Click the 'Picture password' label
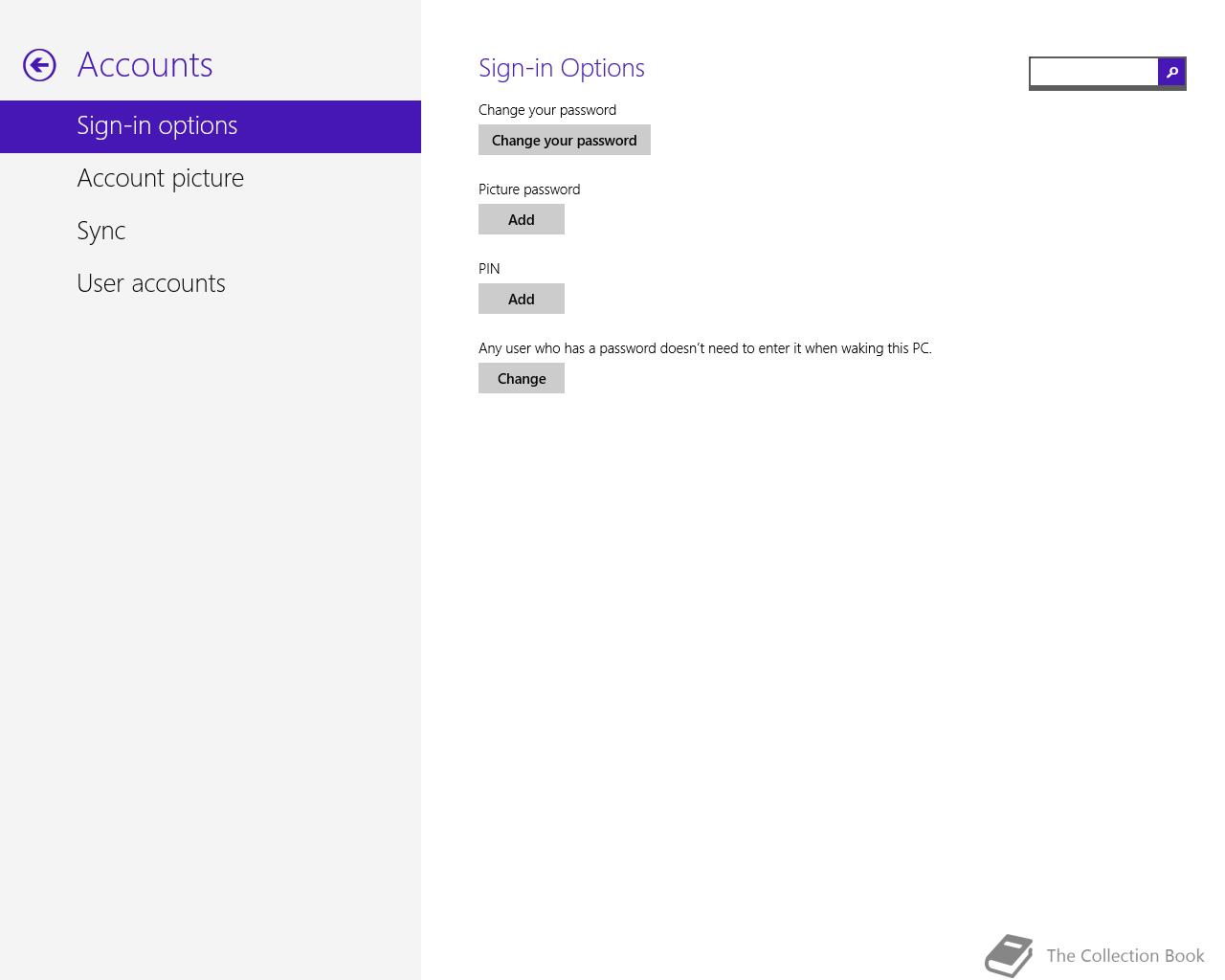Viewport: 1225px width, 980px height. (529, 189)
